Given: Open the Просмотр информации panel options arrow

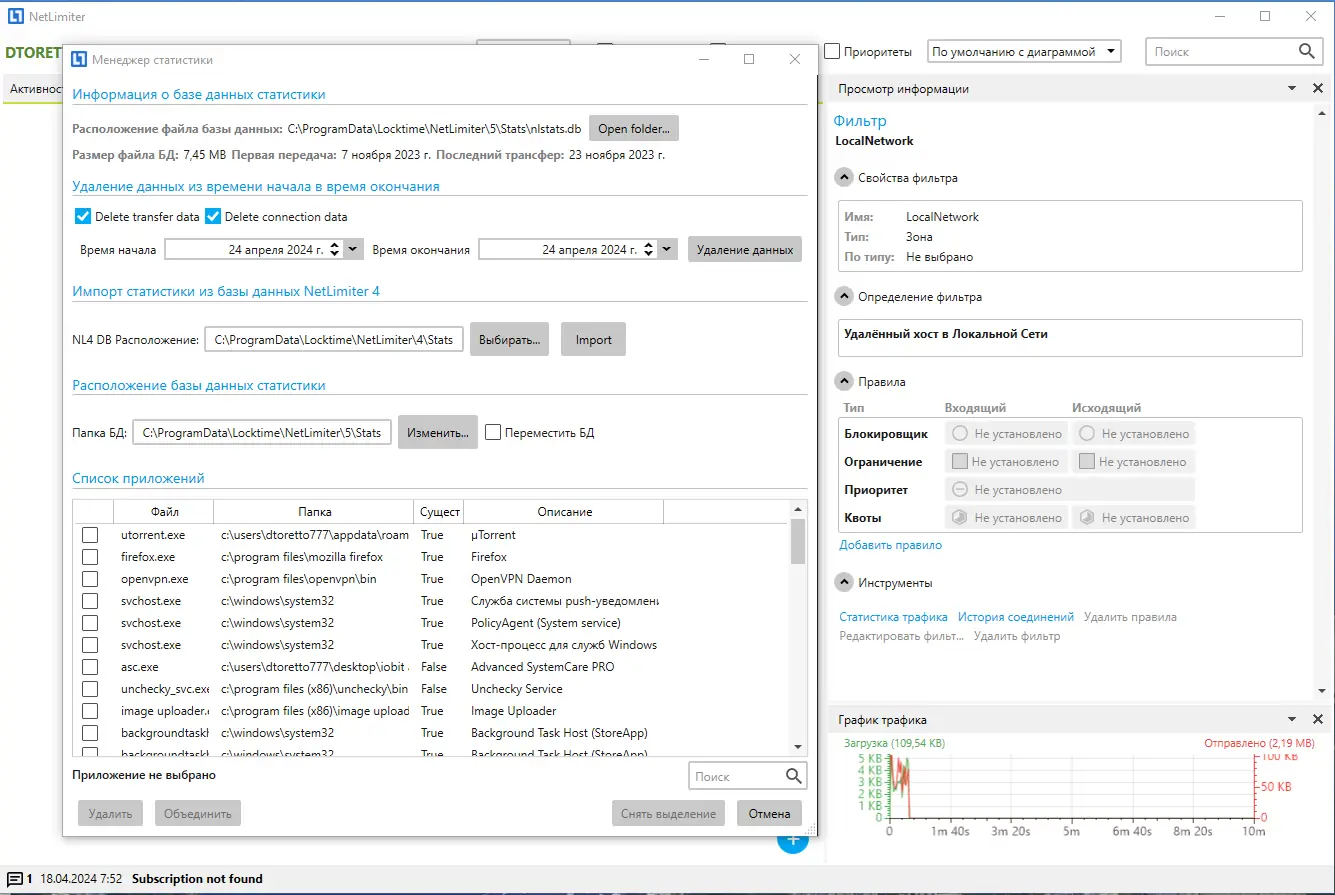Looking at the screenshot, I should click(x=1292, y=89).
